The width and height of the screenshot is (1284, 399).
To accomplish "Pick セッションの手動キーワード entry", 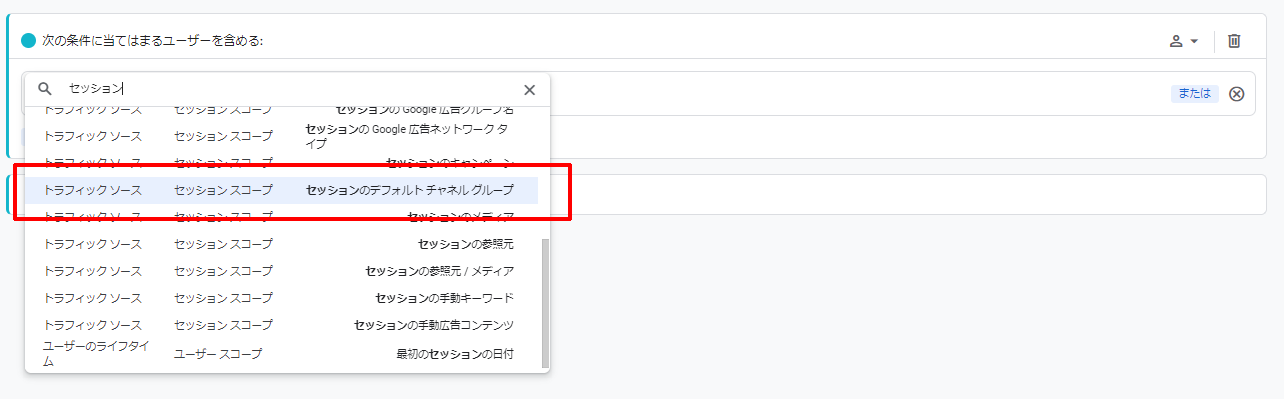I will [282, 298].
